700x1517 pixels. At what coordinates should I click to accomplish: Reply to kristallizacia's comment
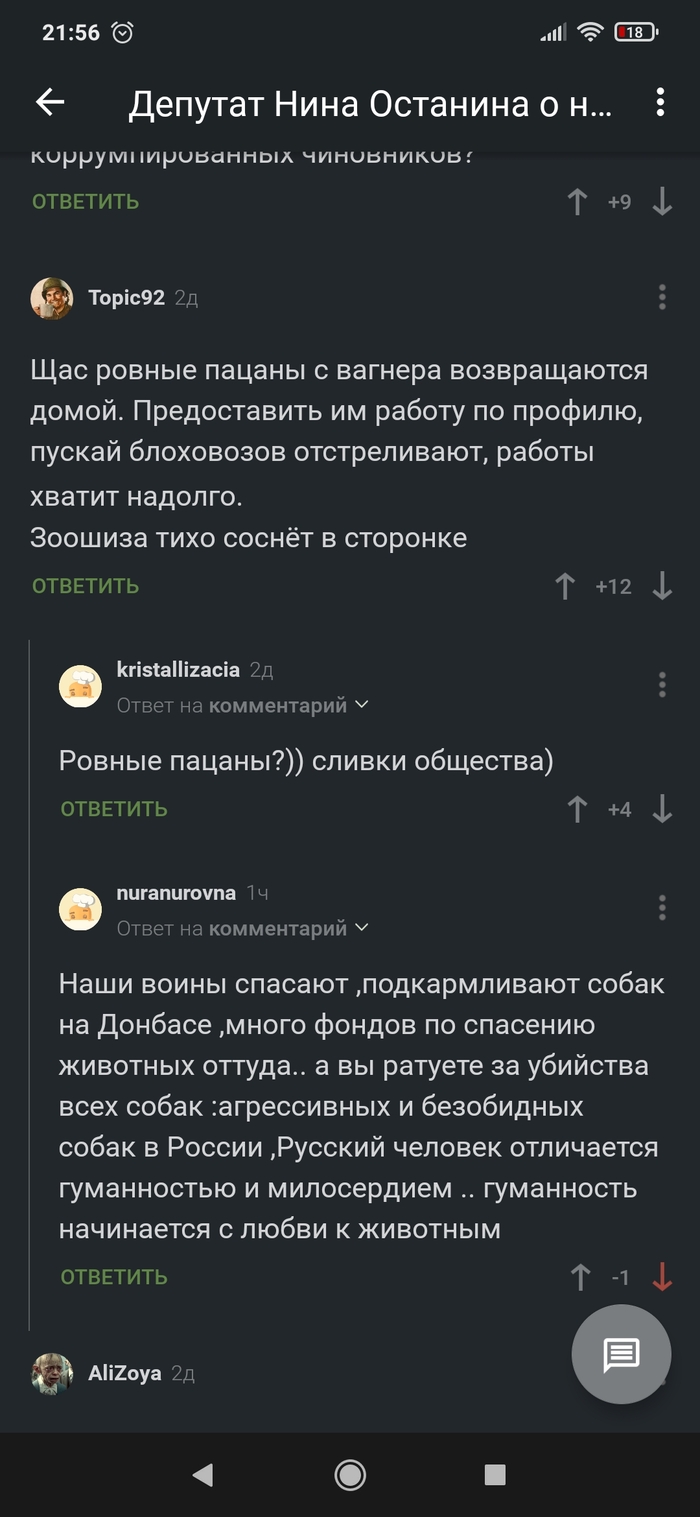tap(114, 809)
